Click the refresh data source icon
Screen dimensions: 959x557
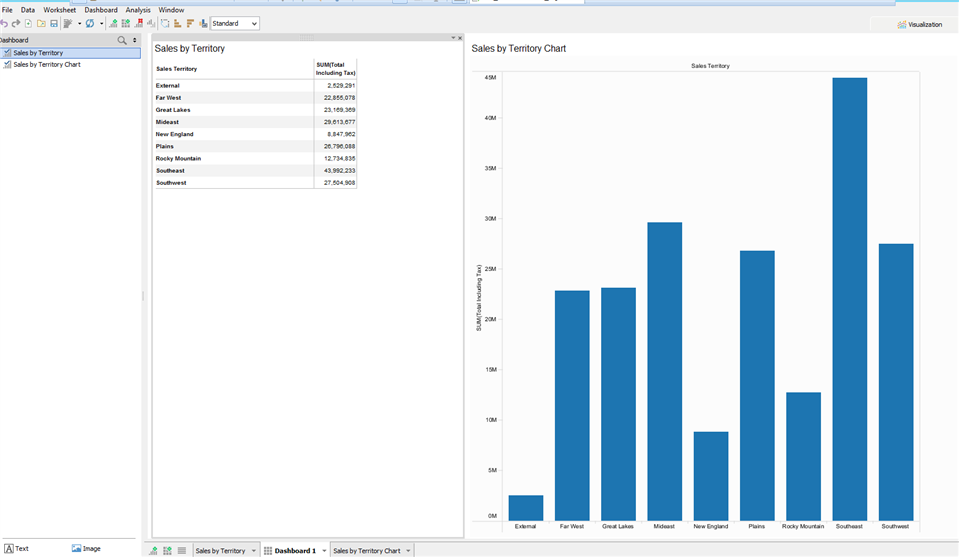90,23
